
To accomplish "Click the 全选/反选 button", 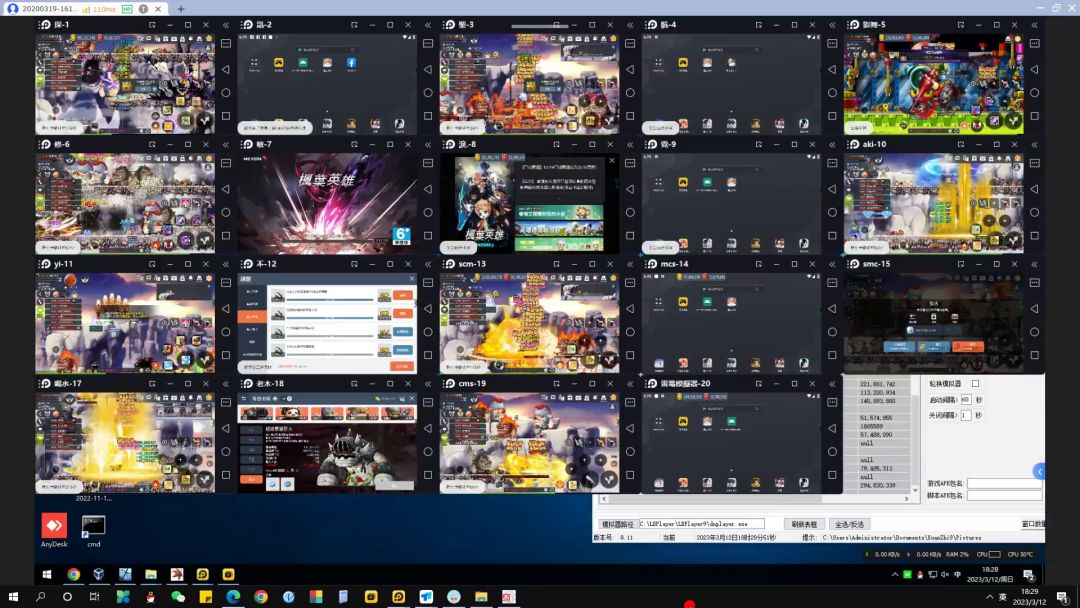I will coord(850,524).
